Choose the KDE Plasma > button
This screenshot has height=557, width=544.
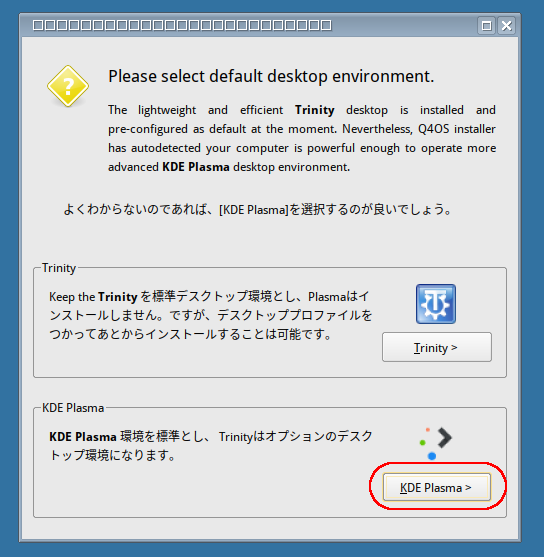[437, 487]
